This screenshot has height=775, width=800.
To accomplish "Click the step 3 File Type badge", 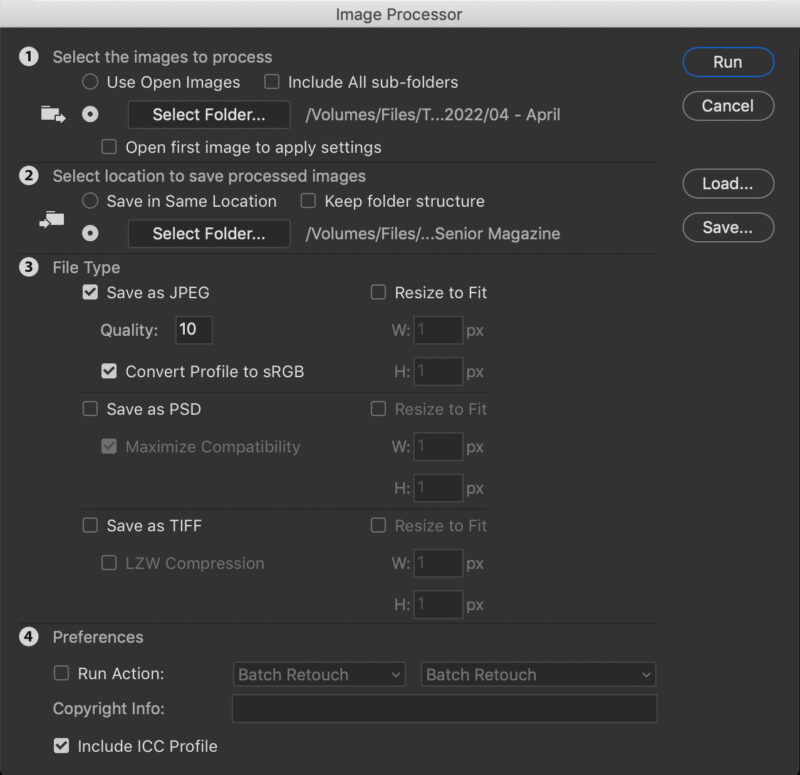I will pos(29,268).
